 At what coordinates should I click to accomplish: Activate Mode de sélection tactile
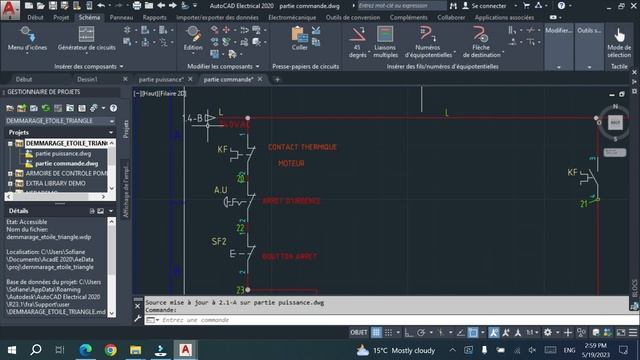click(x=619, y=42)
